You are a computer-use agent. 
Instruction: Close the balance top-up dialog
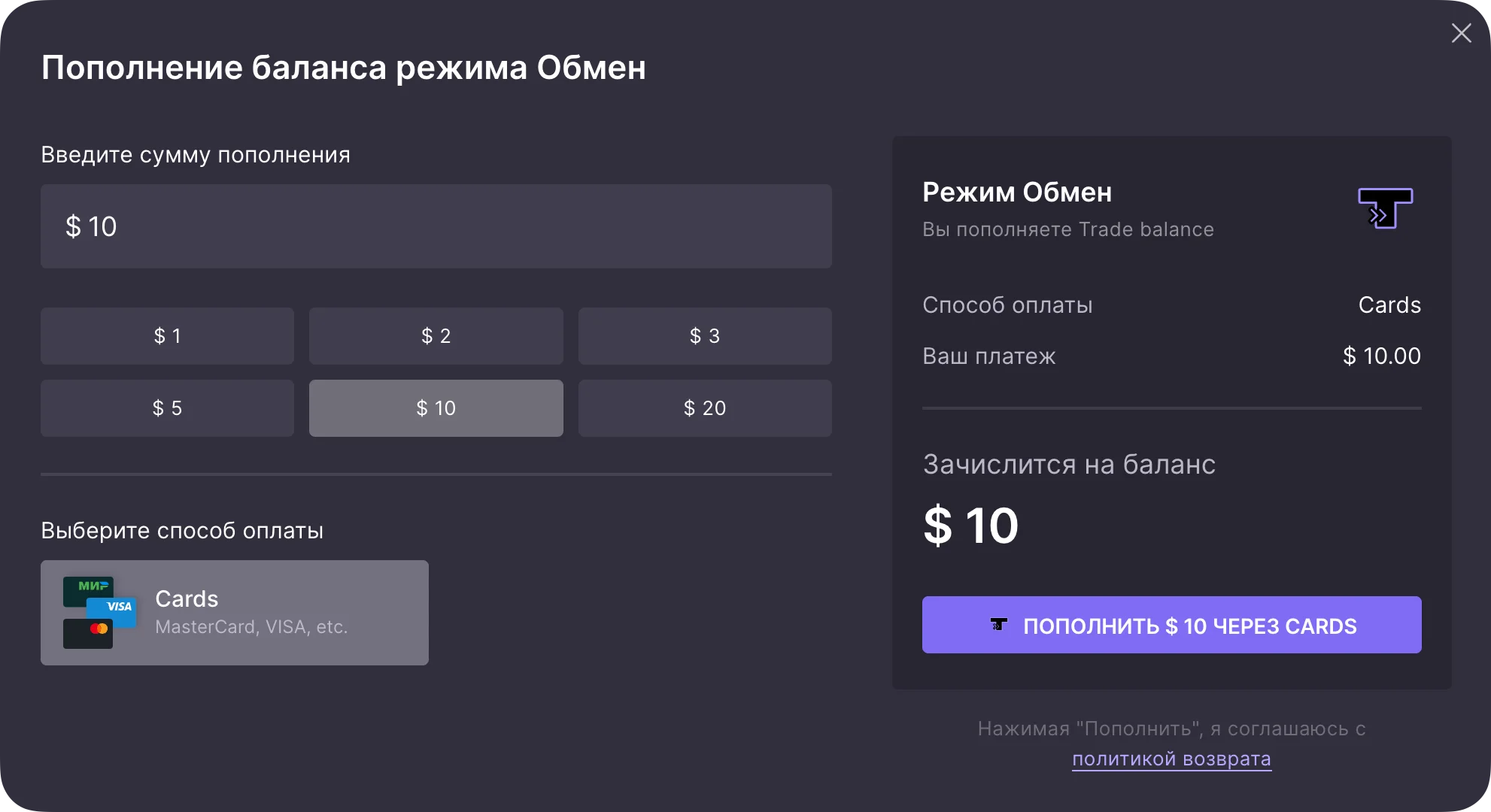1461,33
